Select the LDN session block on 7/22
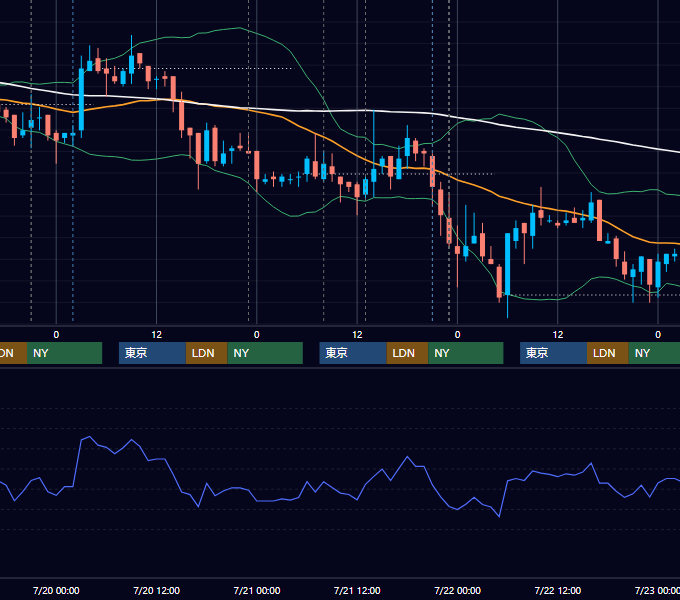Image resolution: width=680 pixels, height=600 pixels. pos(608,353)
